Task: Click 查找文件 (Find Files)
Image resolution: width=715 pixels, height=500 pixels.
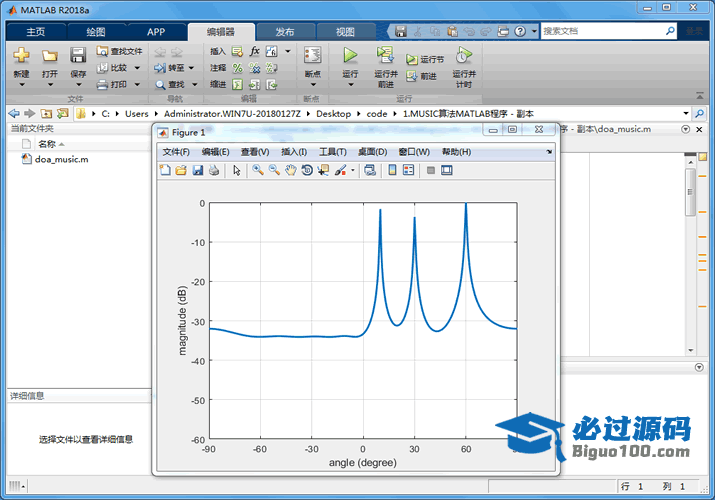Action: 119,51
